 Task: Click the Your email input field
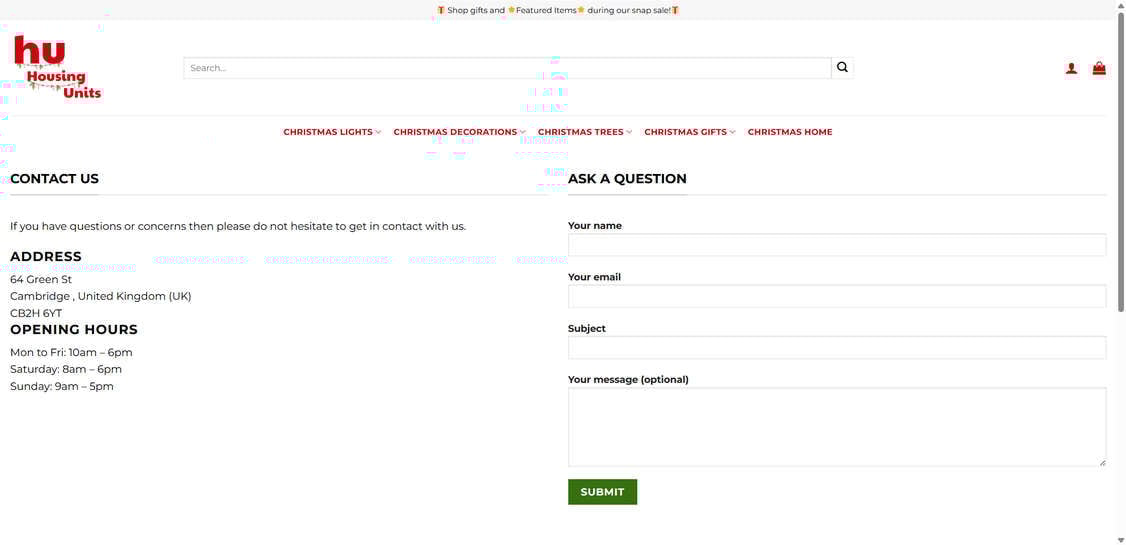tap(837, 296)
